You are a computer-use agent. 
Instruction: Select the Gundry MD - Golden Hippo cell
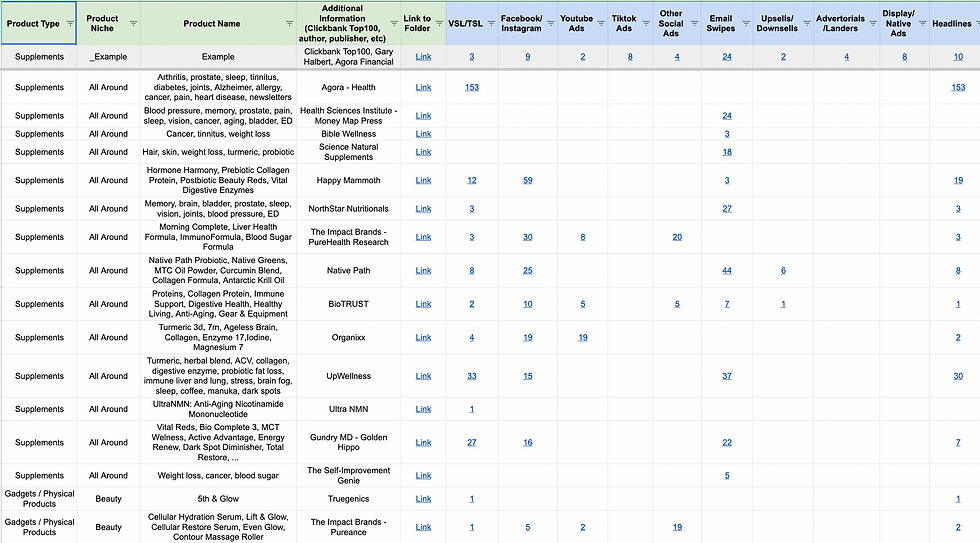point(349,442)
